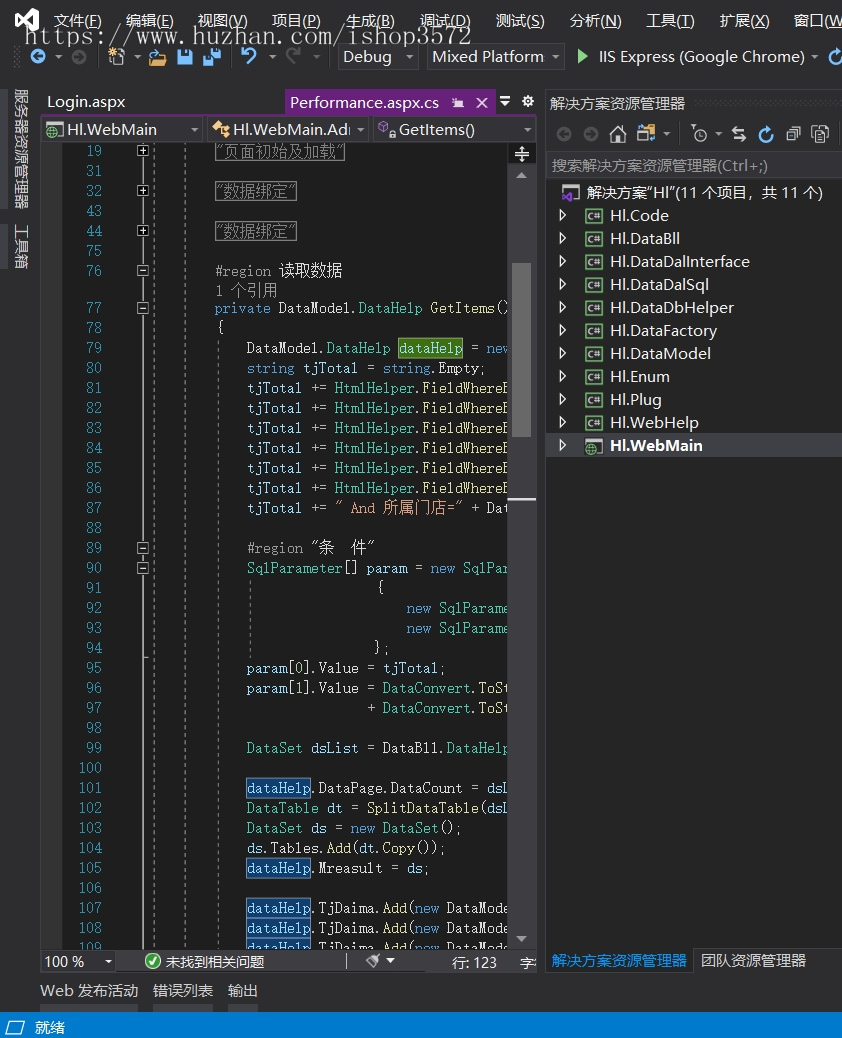Expand the Hl.WebMain project node
The height and width of the screenshot is (1038, 842).
pos(563,446)
